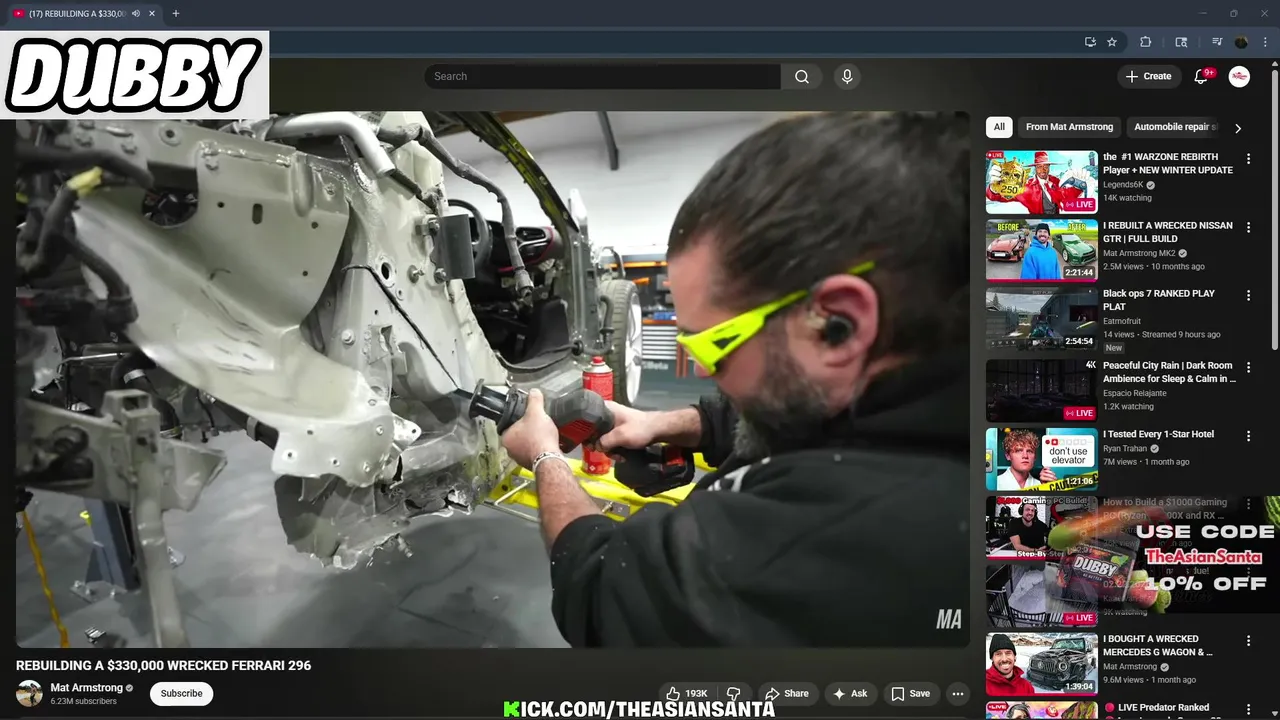Click the Share button
This screenshot has height=720, width=1280.
786,694
